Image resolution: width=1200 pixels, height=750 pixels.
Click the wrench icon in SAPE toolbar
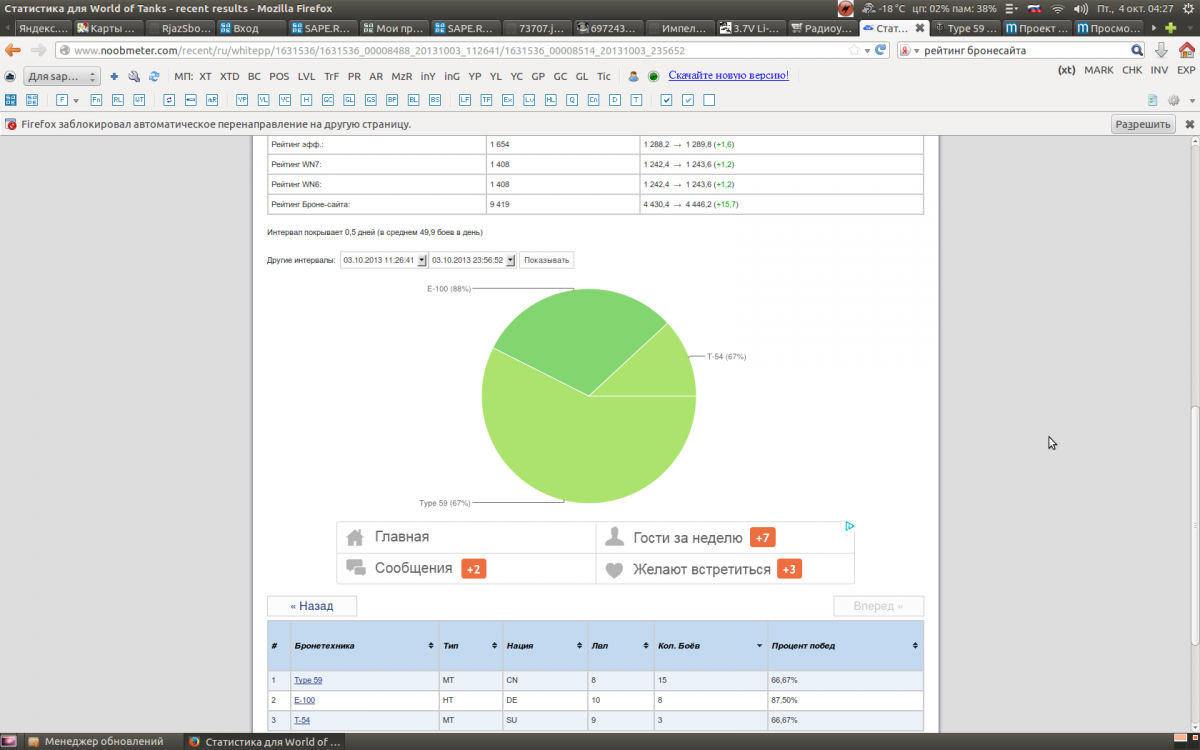(134, 76)
